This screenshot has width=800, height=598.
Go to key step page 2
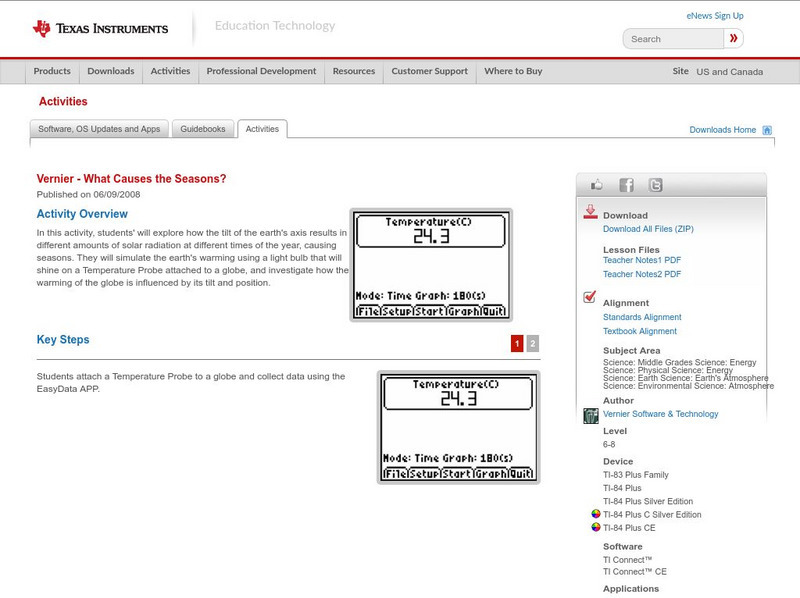point(533,343)
